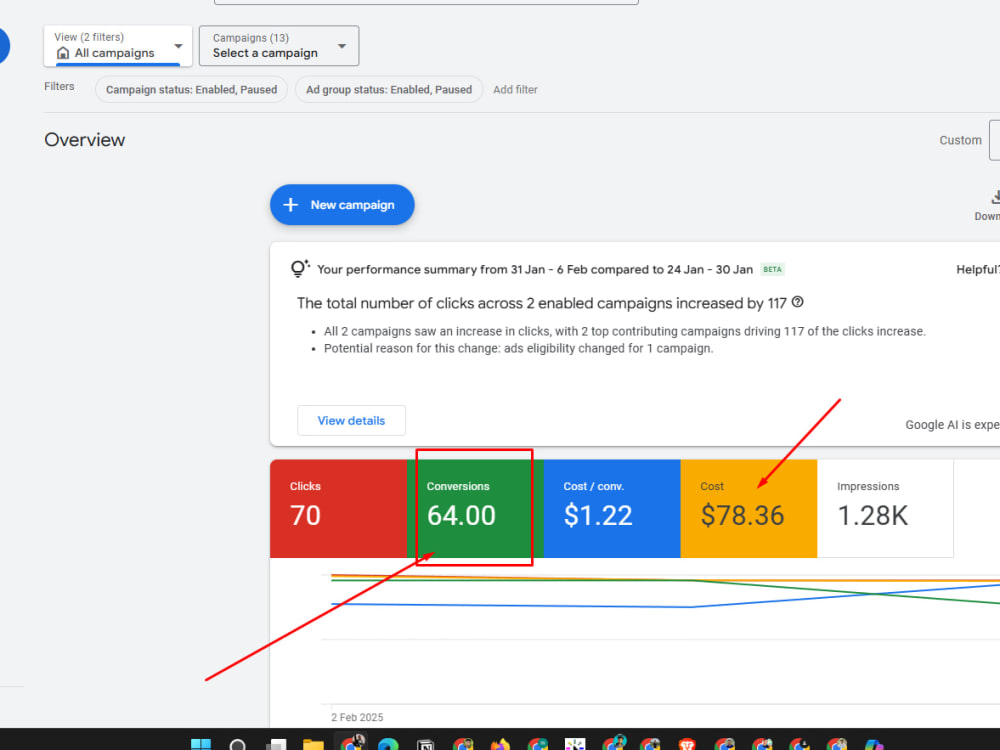Select the yellow Cost metric card
Viewport: 1000px width, 750px height.
pos(749,508)
